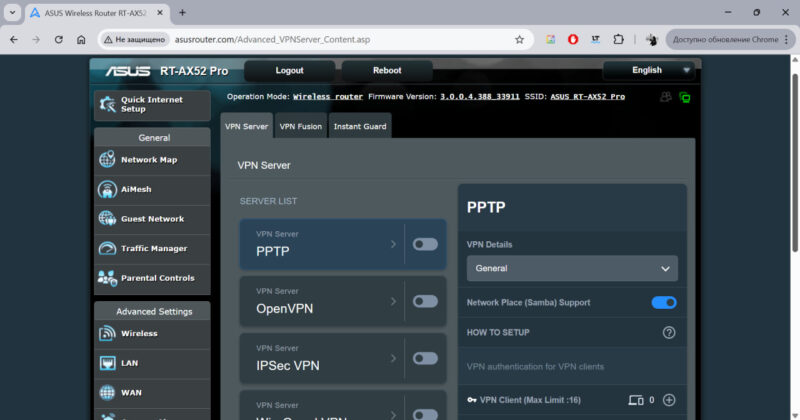Close the ASUS Wireless Router browser tab
800x420 pixels.
(x=160, y=13)
